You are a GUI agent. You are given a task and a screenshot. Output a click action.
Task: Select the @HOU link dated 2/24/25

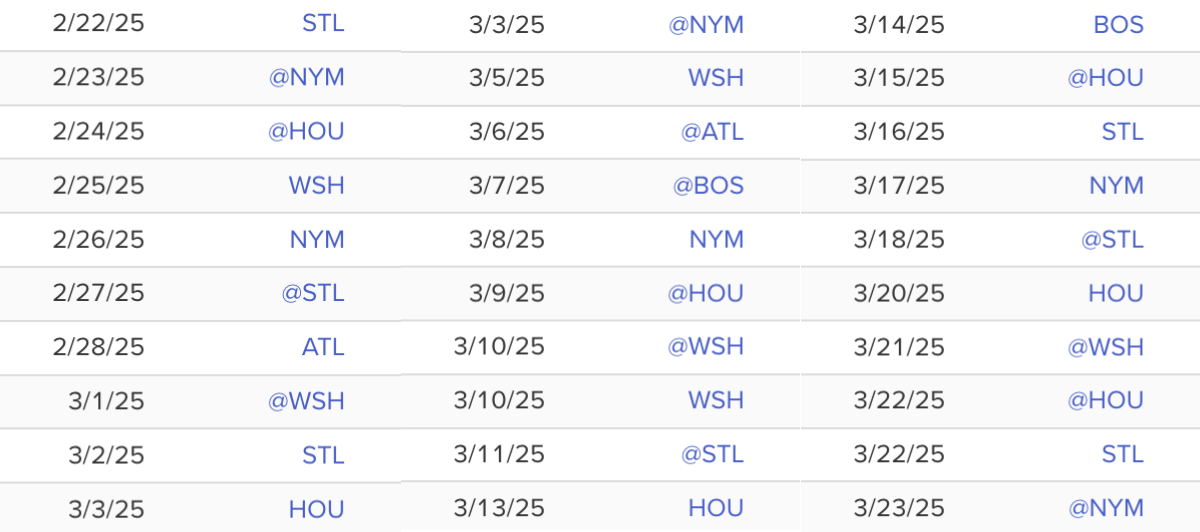pyautogui.click(x=306, y=131)
